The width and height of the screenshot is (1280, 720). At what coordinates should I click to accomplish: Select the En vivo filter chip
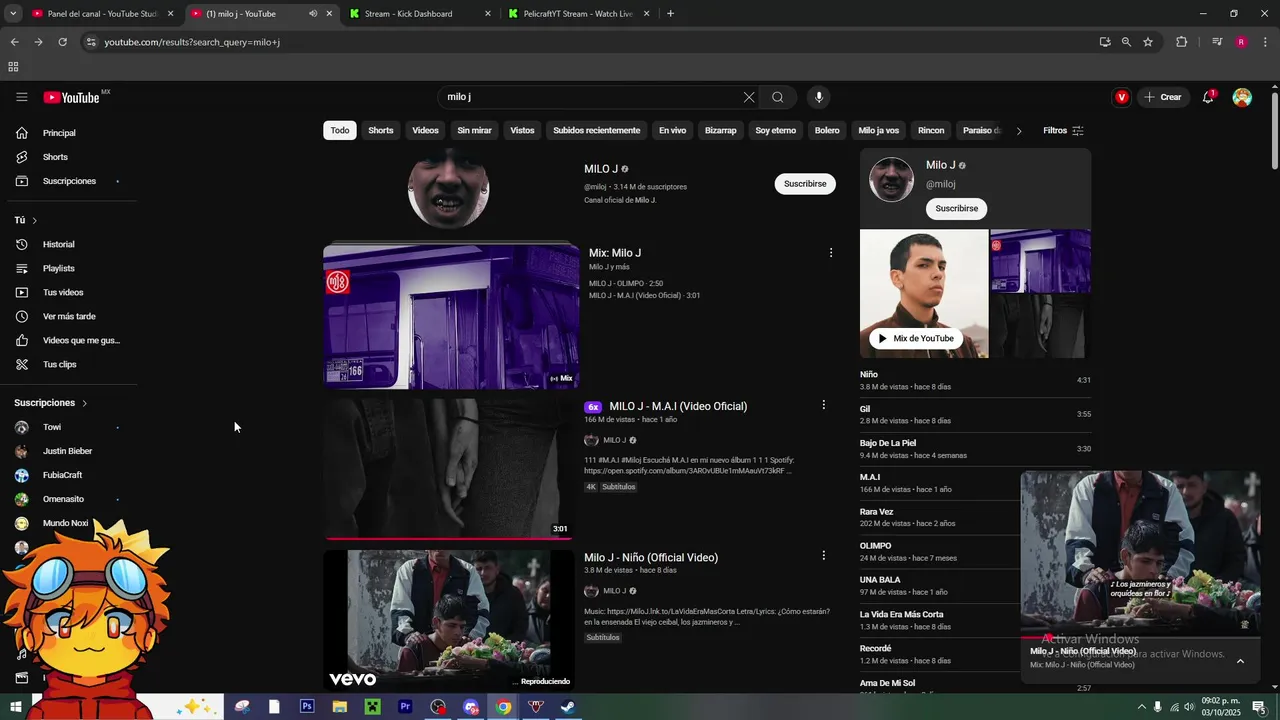[672, 130]
